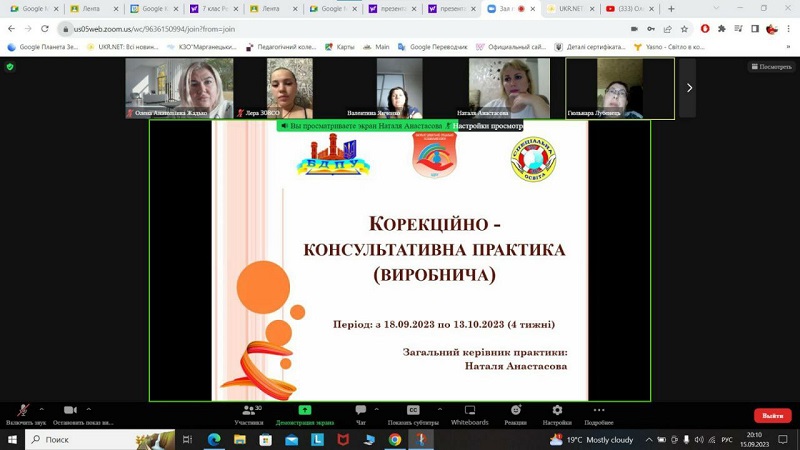Open Карты bookmark
Screen dimensions: 800x450
[339, 47]
